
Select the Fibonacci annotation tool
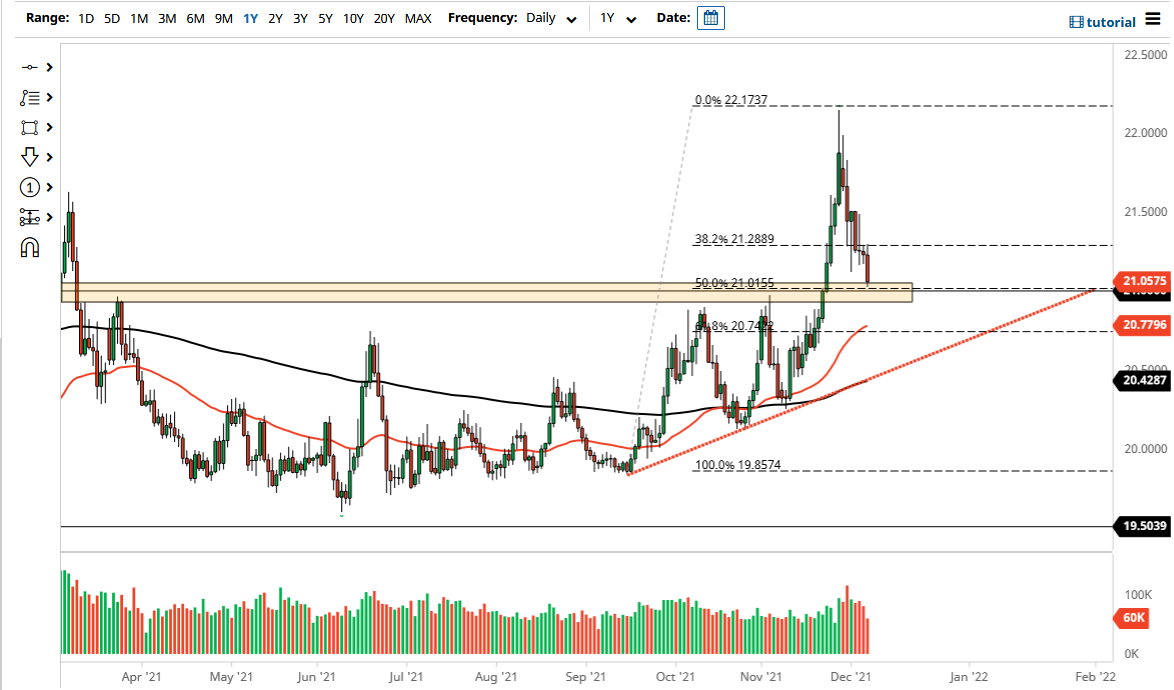tap(30, 97)
